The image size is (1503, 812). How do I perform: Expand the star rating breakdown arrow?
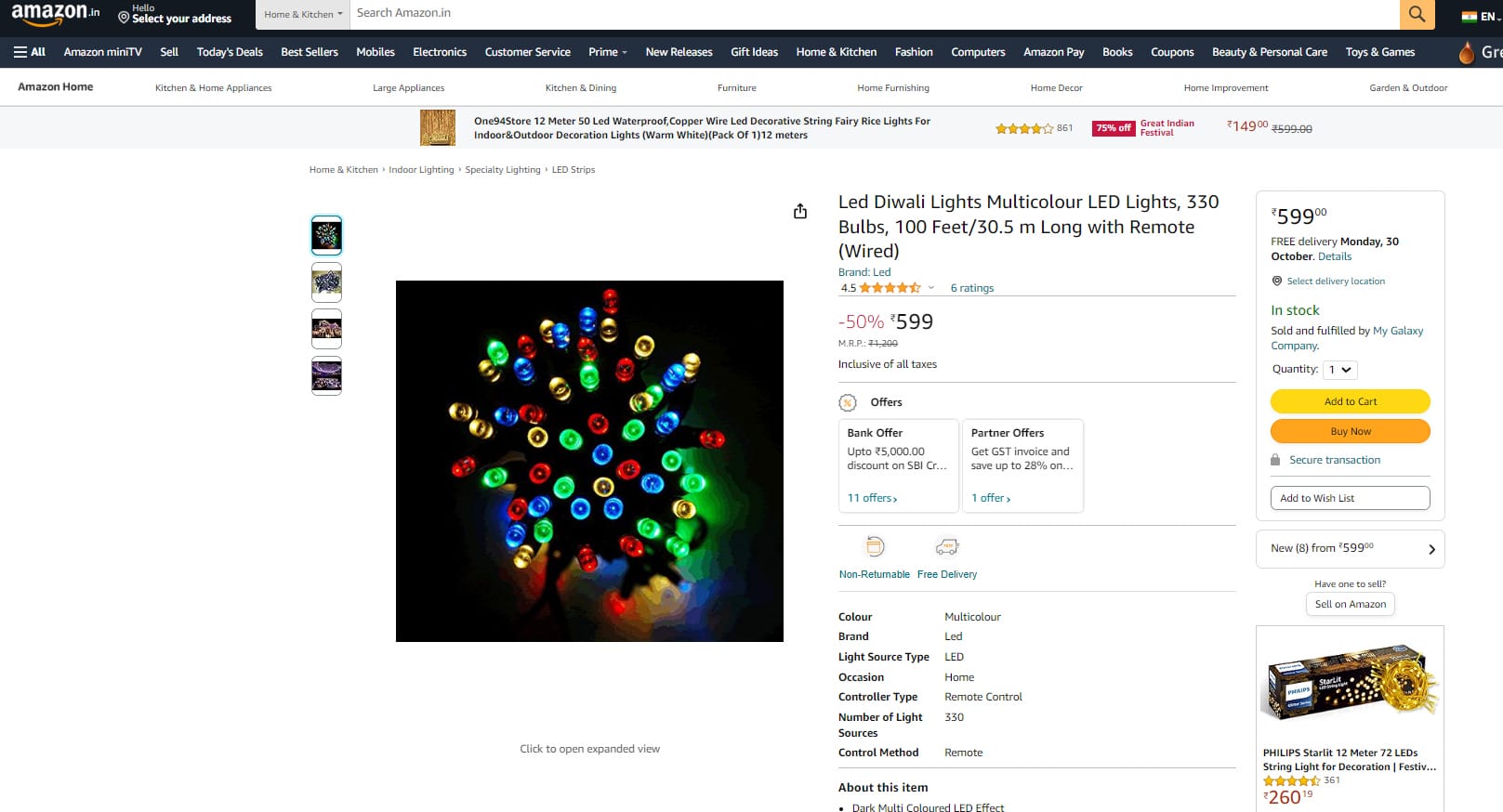(x=930, y=288)
